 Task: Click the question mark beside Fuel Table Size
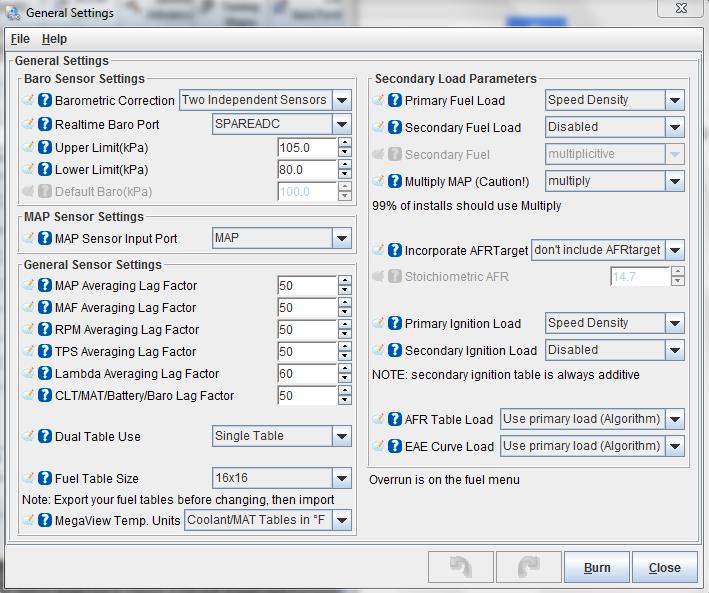coord(45,479)
